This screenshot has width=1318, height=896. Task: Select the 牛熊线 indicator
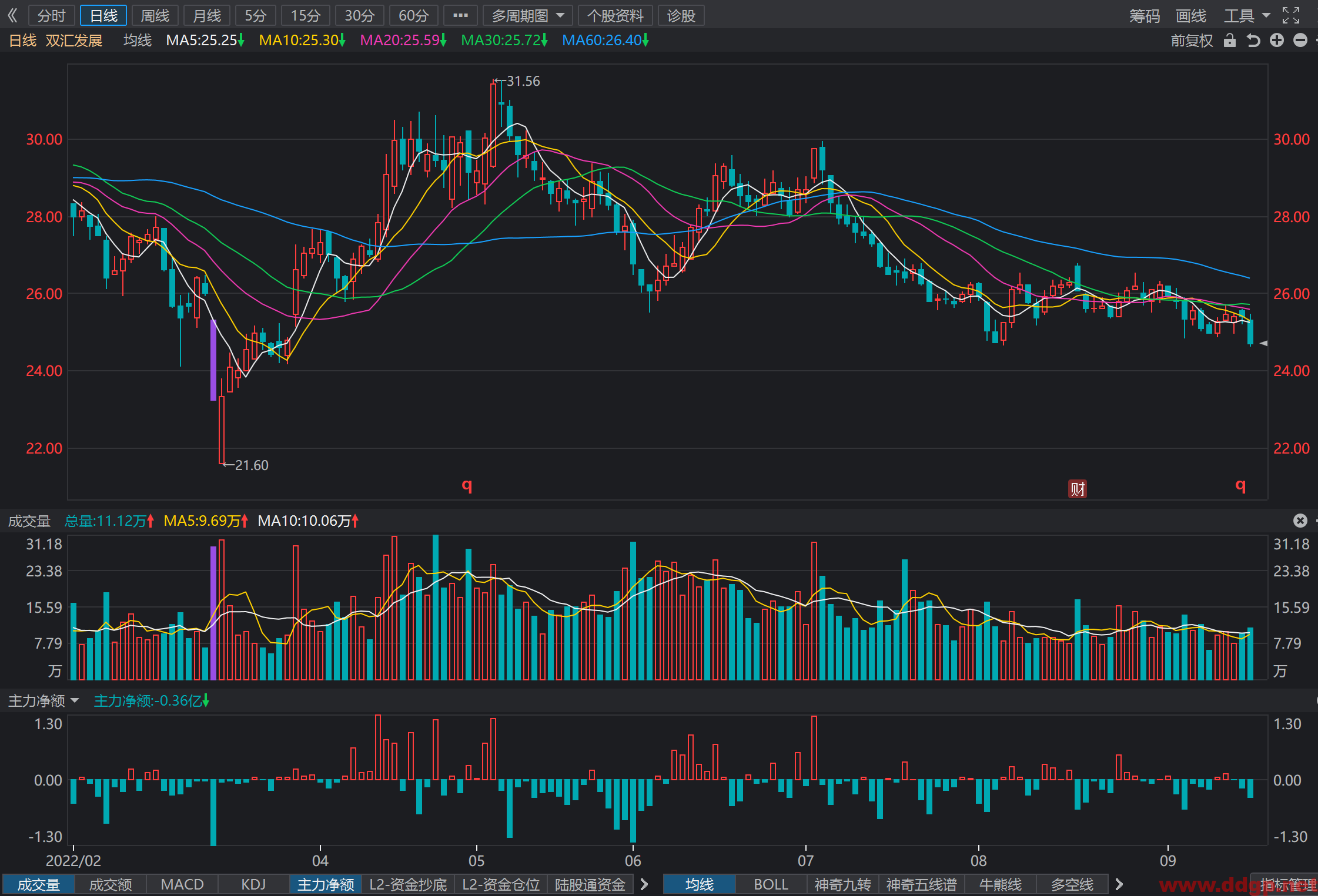(1001, 884)
